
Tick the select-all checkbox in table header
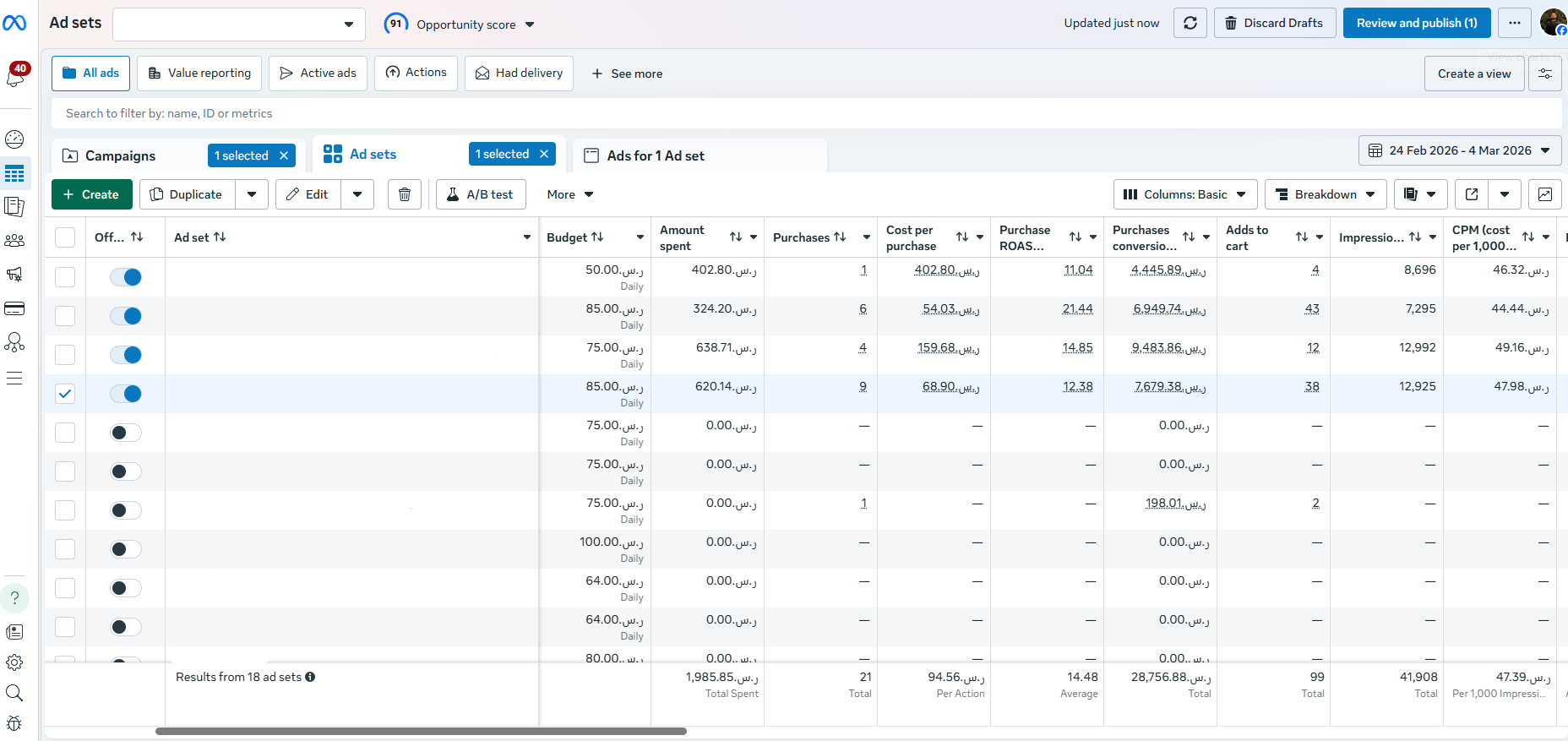(x=65, y=237)
